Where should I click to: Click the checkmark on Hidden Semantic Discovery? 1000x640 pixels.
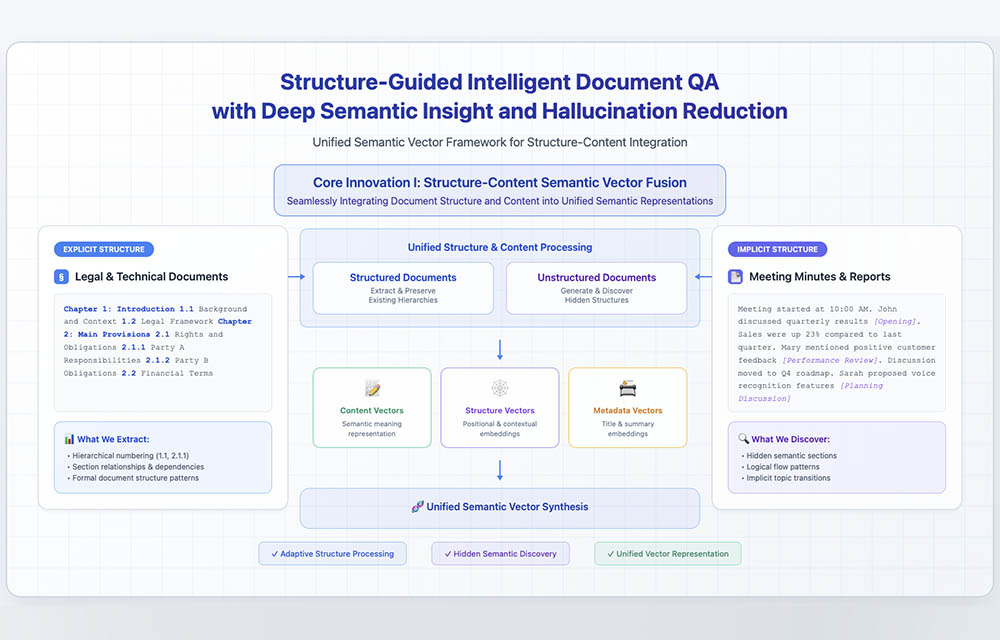tap(447, 554)
